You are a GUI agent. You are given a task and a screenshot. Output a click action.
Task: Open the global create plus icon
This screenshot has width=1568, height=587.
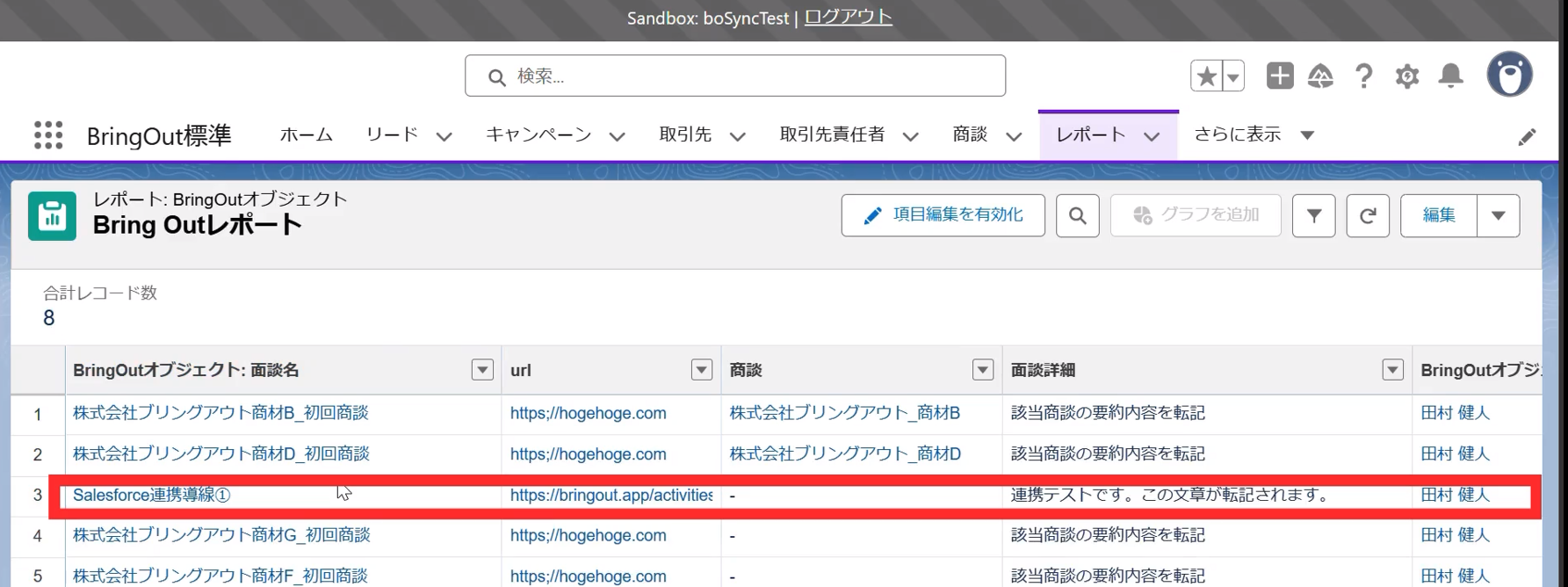[1280, 76]
